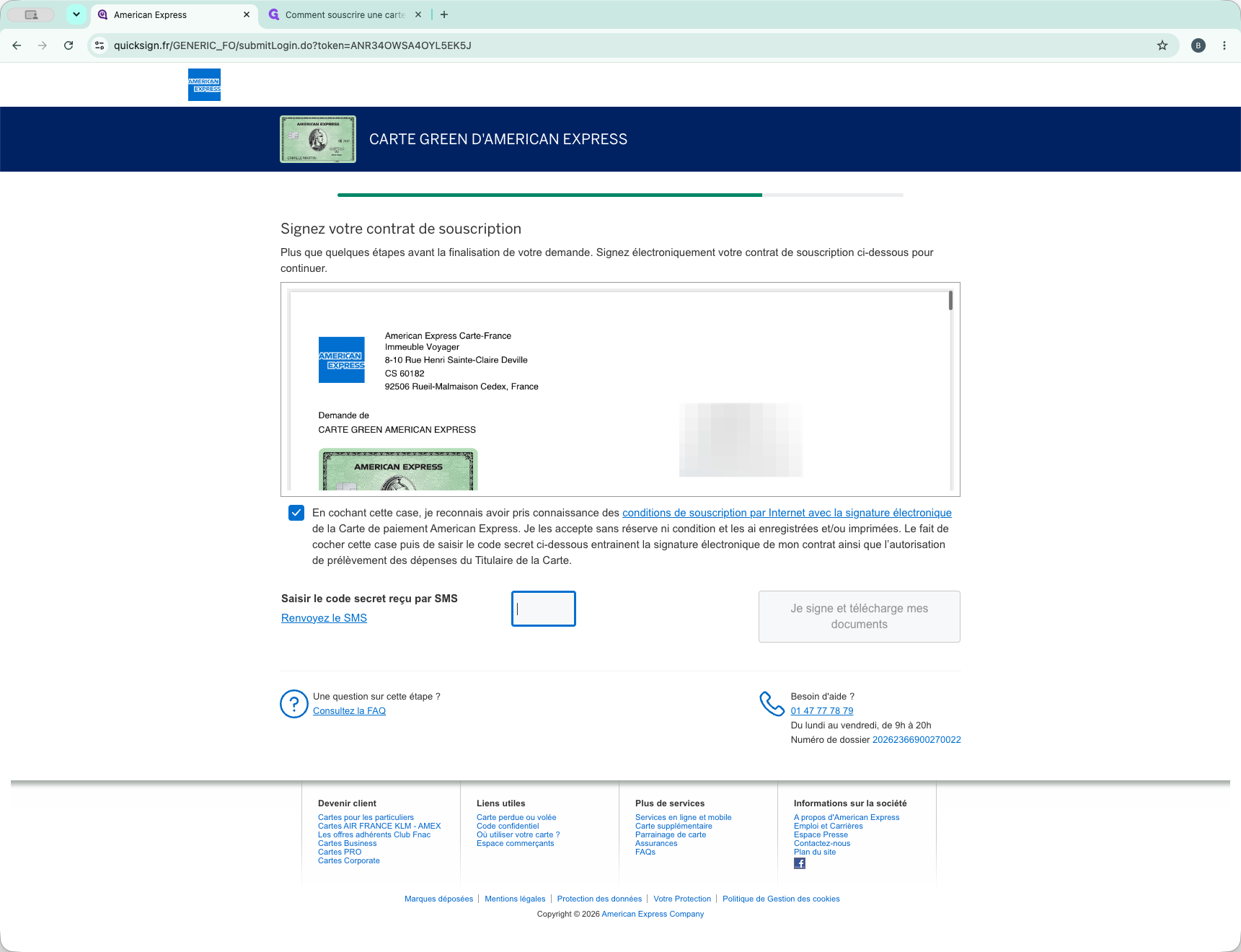
Task: Reload the page with the refresh icon
Action: point(69,45)
